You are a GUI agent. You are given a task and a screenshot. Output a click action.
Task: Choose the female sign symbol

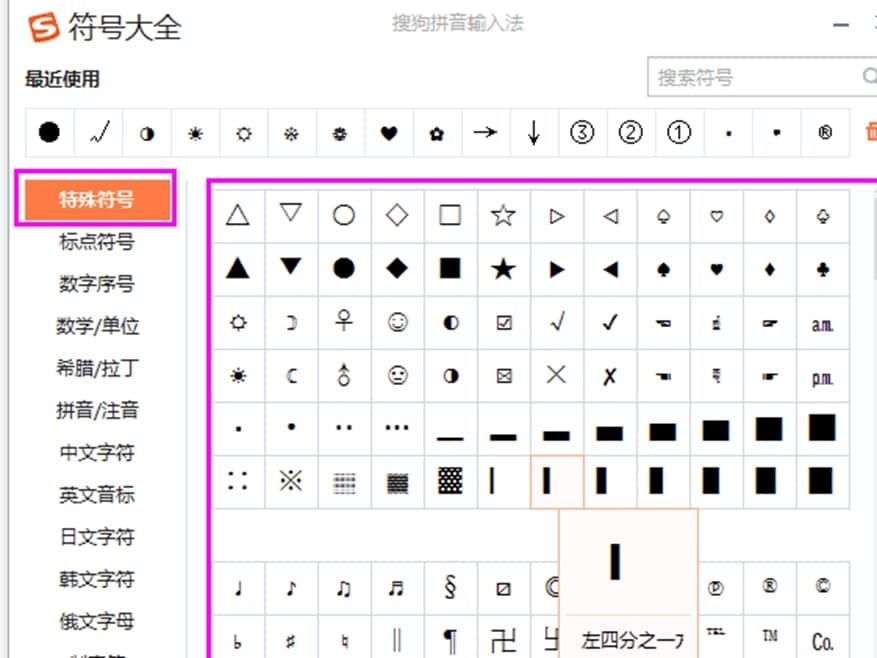pyautogui.click(x=344, y=322)
